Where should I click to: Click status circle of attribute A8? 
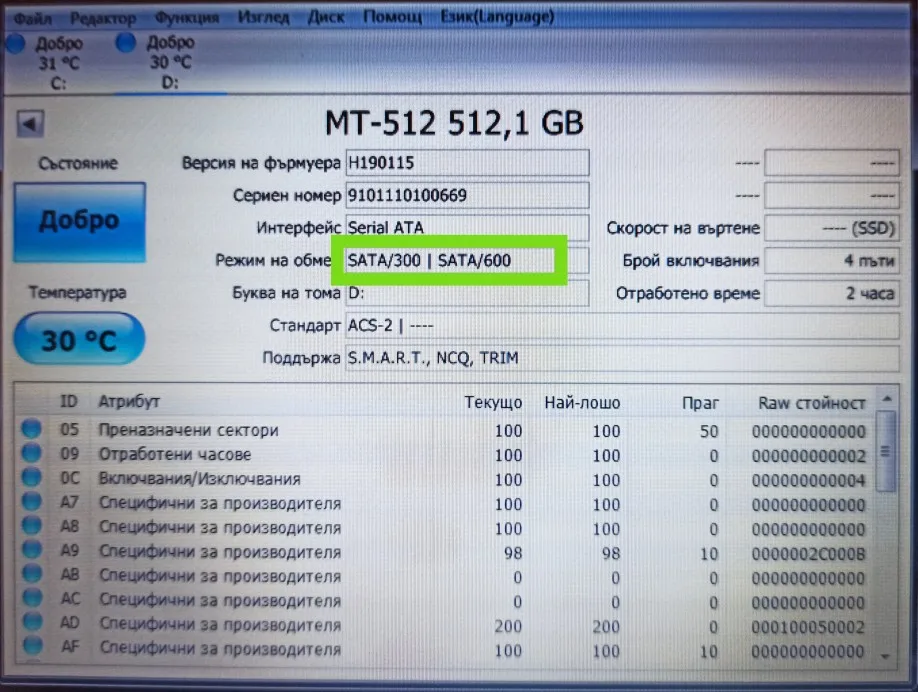(32, 525)
